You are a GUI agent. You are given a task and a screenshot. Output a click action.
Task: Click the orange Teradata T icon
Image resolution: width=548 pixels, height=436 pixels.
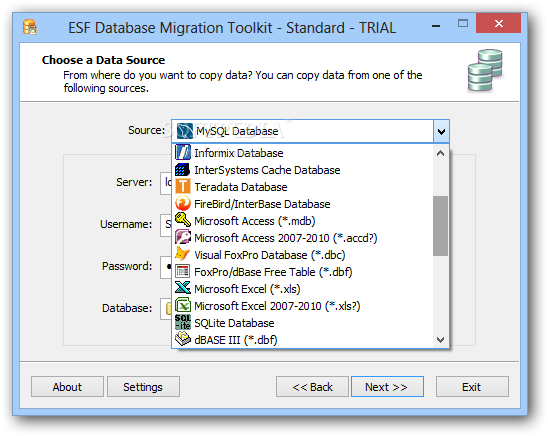point(183,187)
